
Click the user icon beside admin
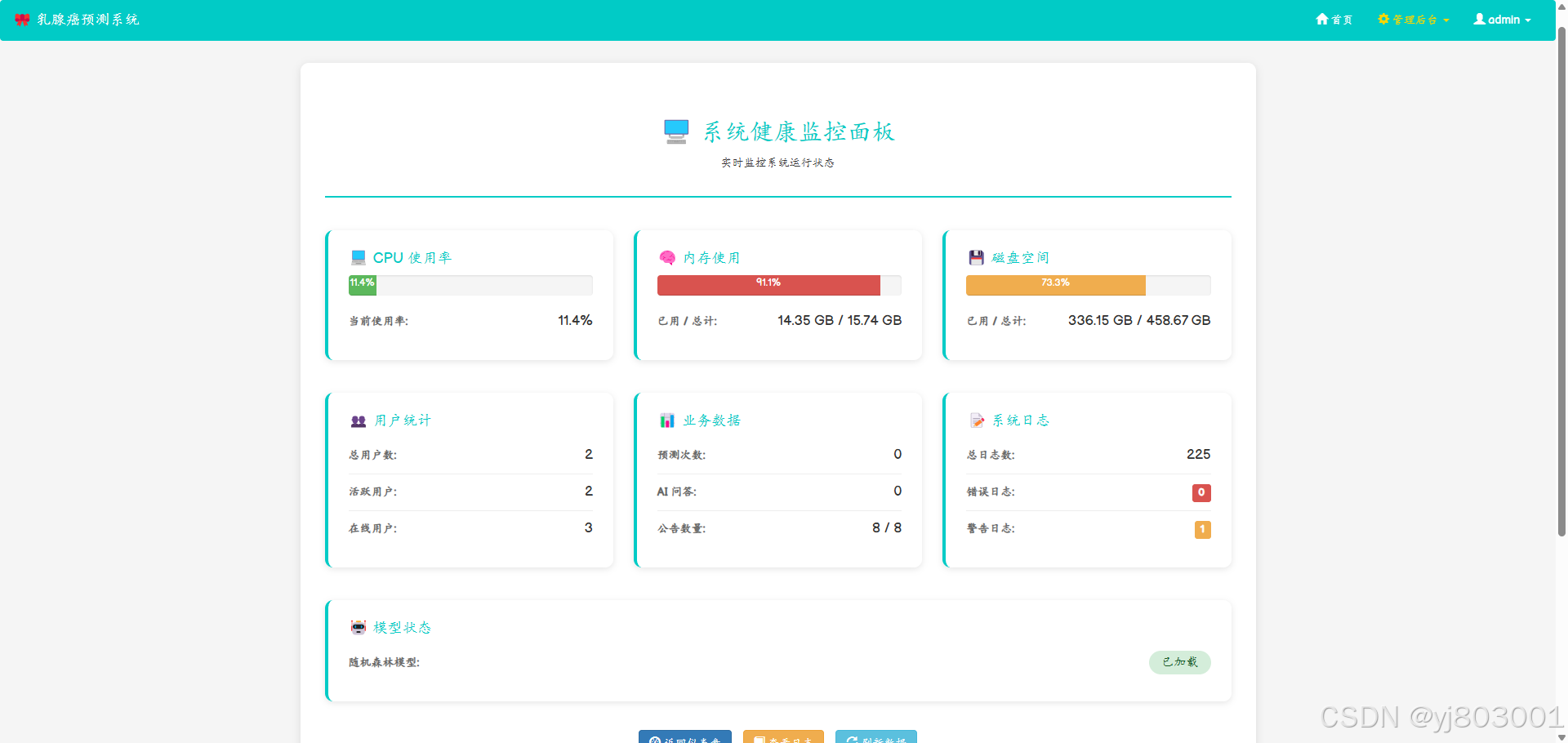[1479, 19]
